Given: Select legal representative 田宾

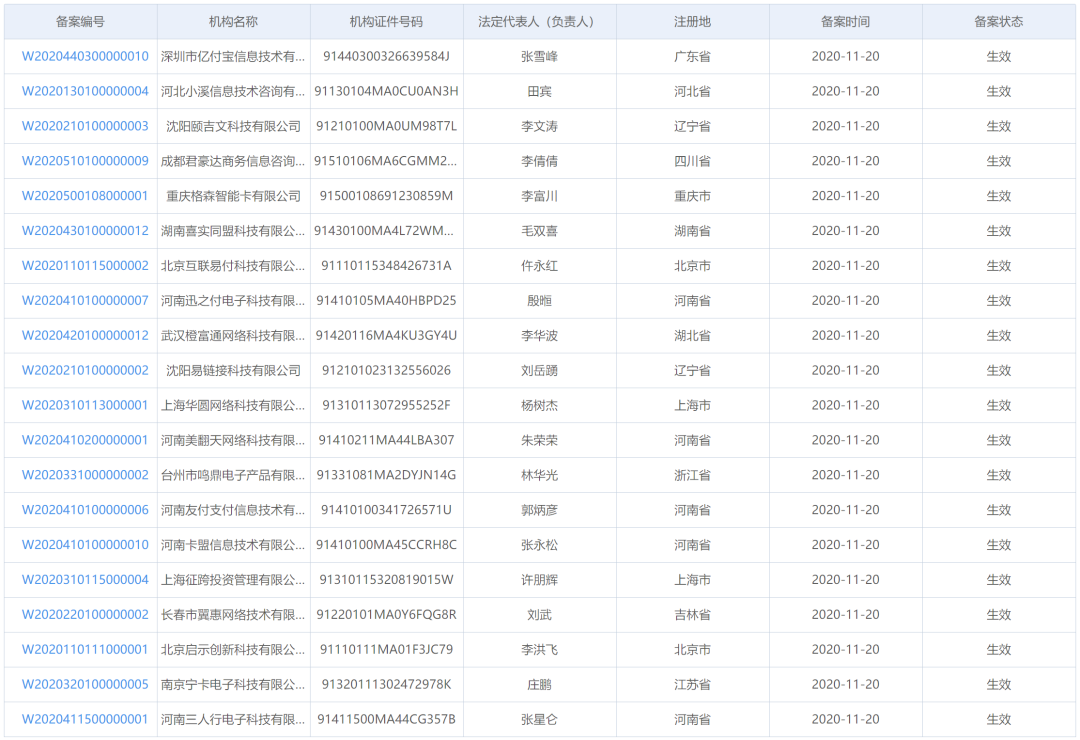Looking at the screenshot, I should 539,91.
